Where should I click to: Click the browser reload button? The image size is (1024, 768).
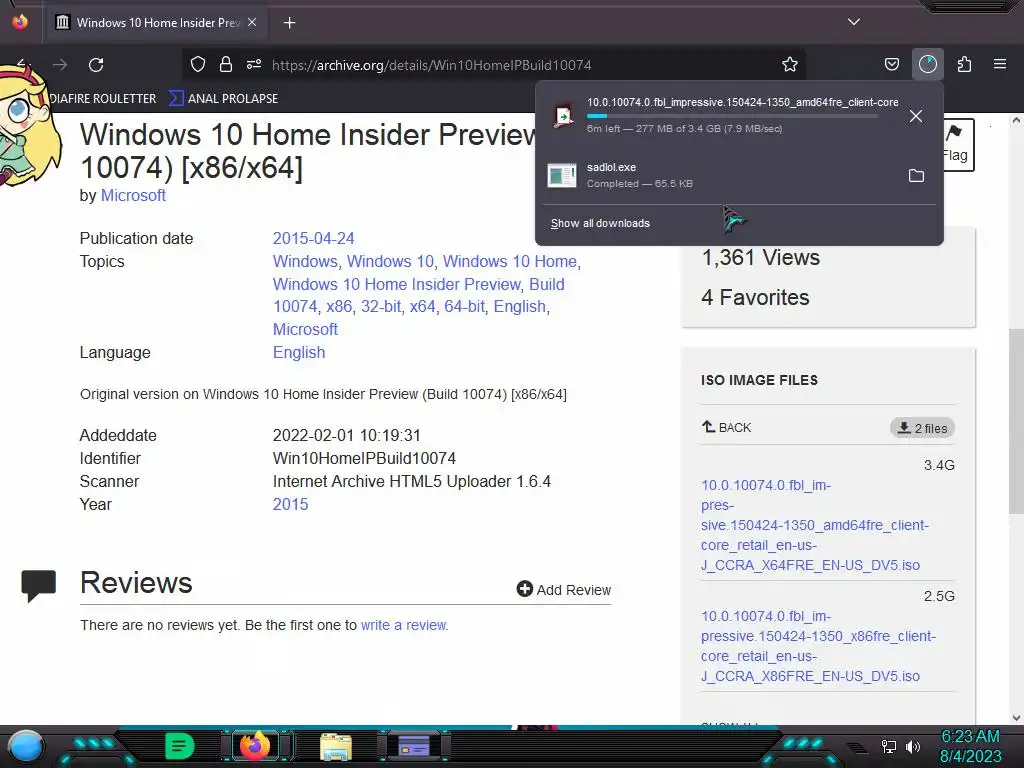click(x=96, y=65)
